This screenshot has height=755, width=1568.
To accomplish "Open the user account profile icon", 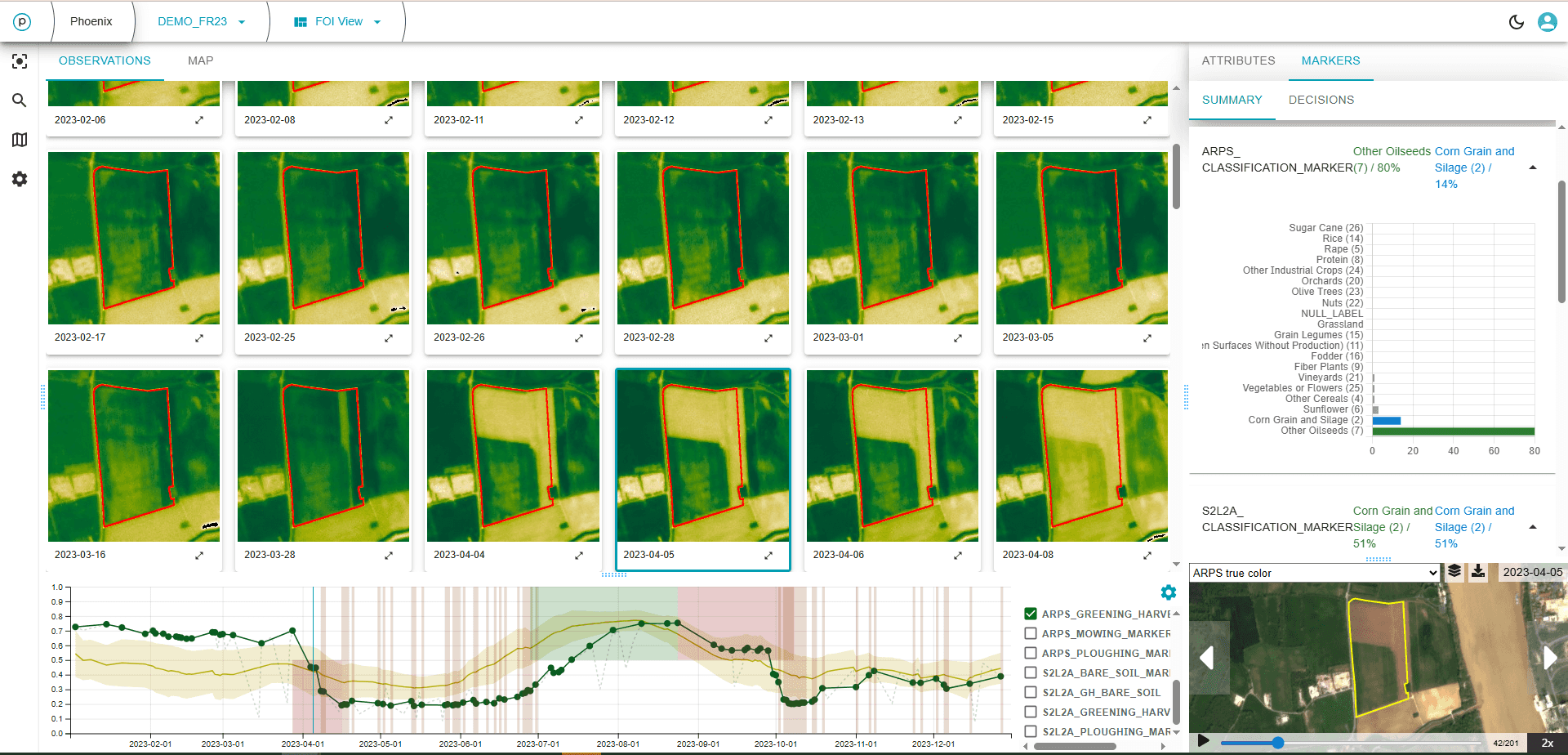I will tap(1547, 22).
